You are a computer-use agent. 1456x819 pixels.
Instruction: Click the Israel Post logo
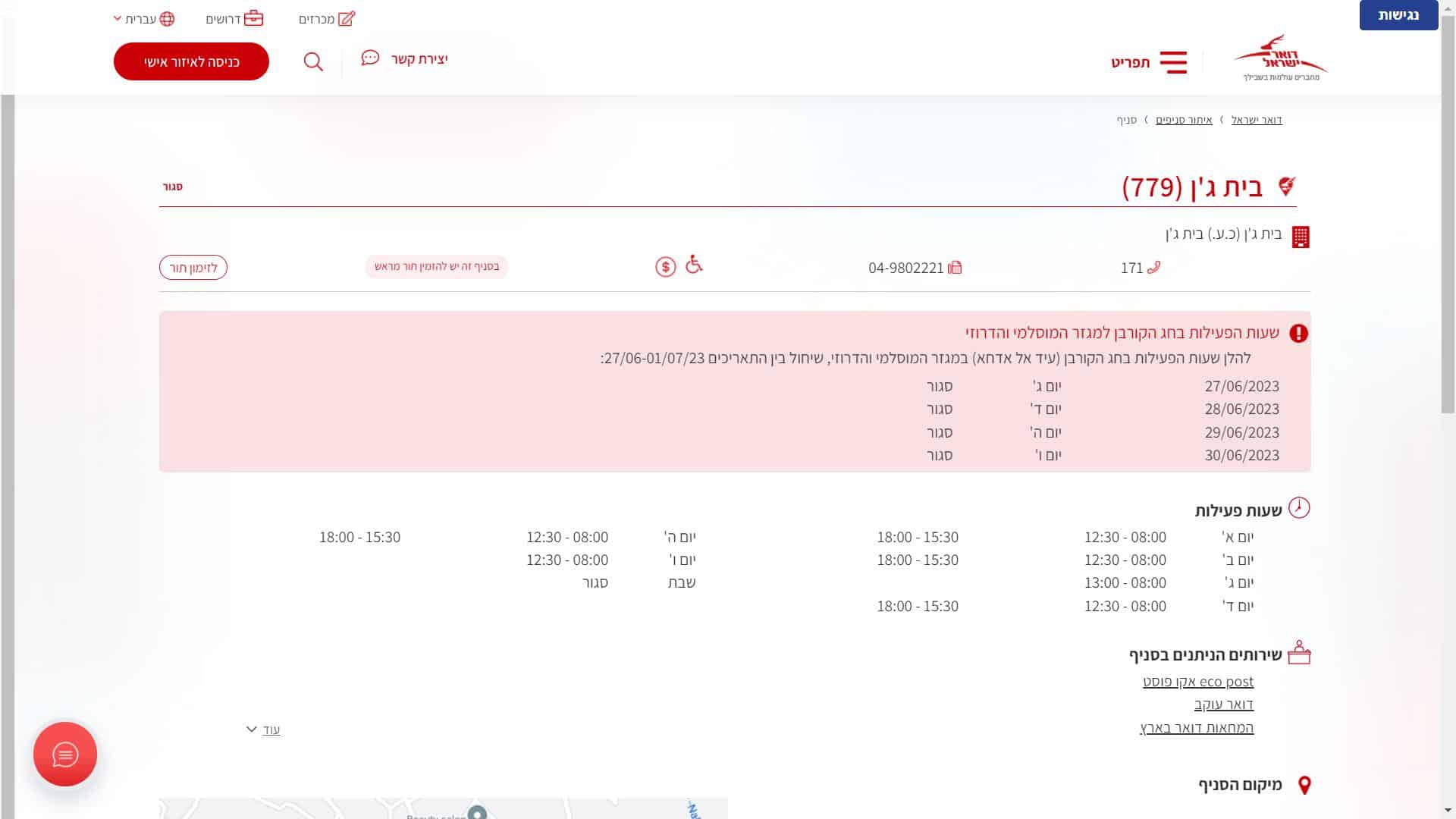point(1280,58)
